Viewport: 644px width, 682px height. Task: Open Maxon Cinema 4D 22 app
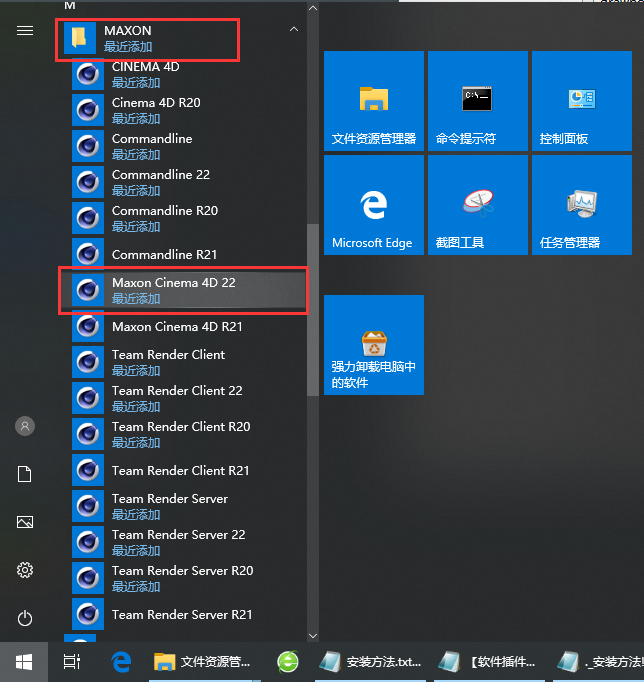pyautogui.click(x=175, y=290)
